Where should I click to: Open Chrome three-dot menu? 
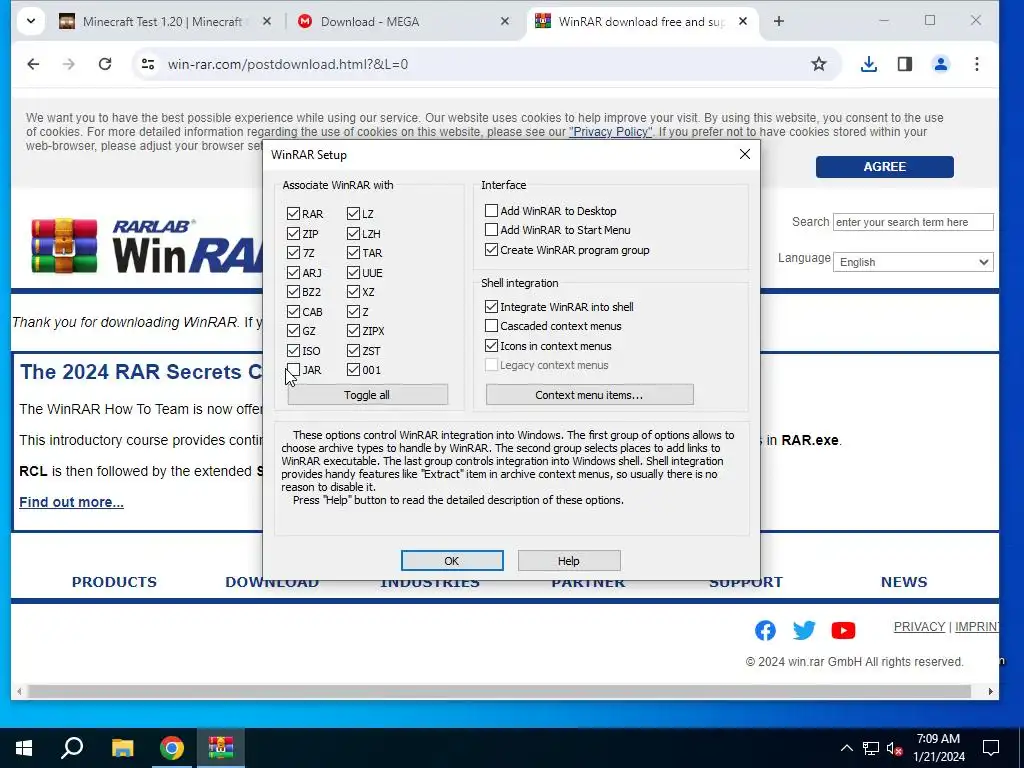click(x=976, y=64)
